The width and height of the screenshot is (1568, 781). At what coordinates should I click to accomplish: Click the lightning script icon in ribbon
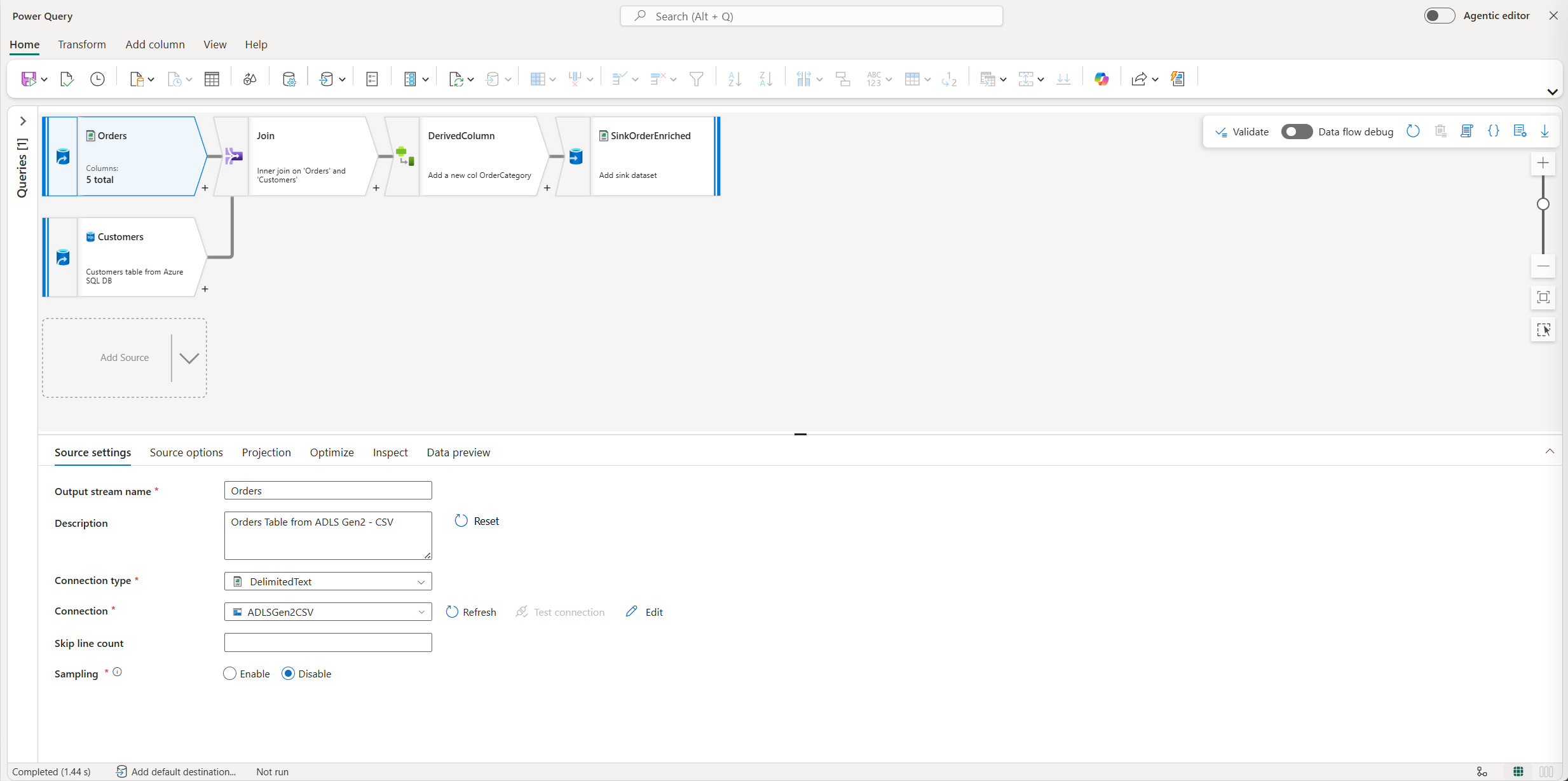click(1178, 79)
